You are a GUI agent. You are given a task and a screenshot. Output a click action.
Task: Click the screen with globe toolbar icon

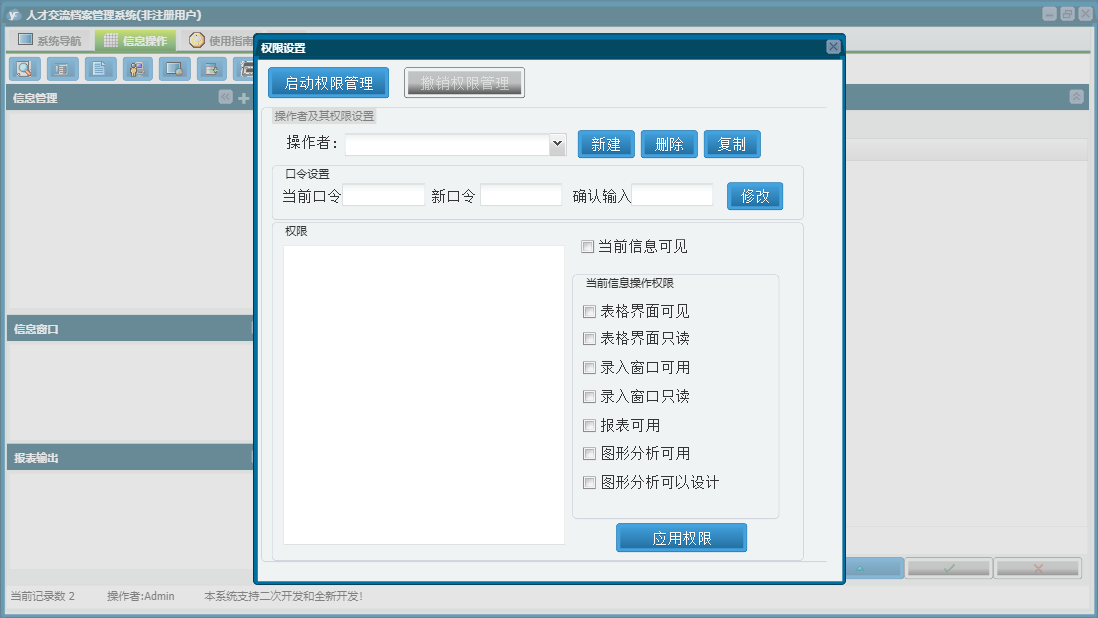click(x=174, y=69)
